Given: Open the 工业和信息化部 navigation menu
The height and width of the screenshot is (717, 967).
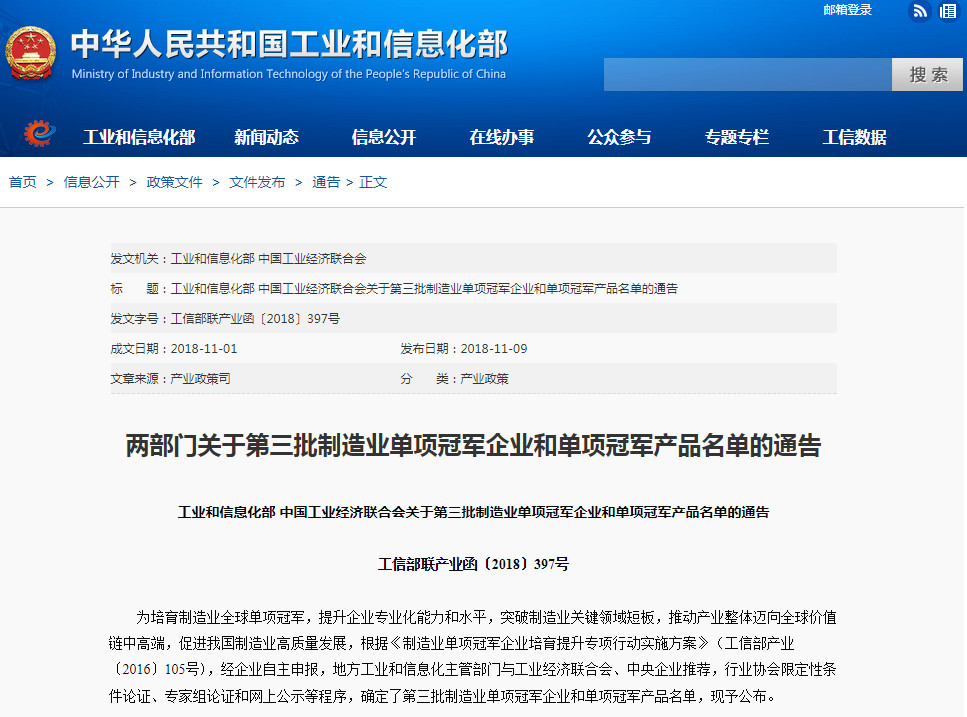Looking at the screenshot, I should click(x=139, y=137).
